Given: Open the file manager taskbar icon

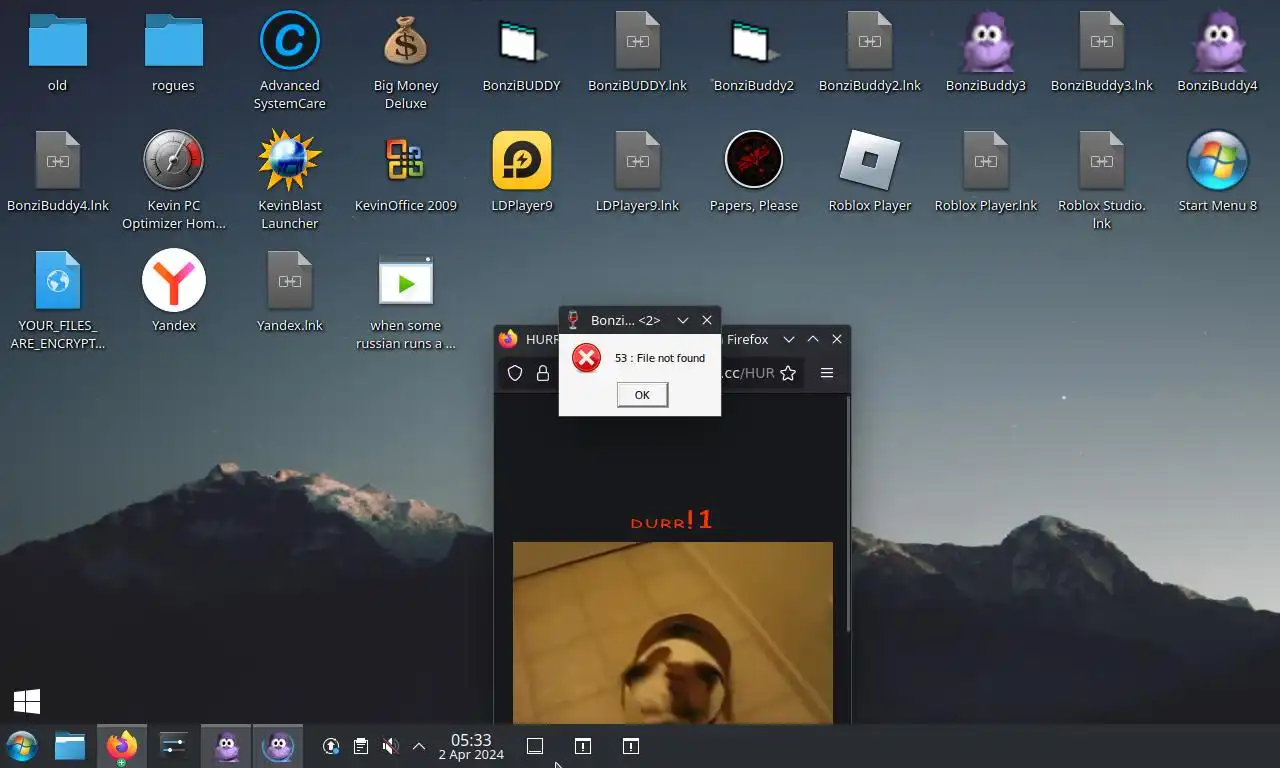Looking at the screenshot, I should (70, 746).
